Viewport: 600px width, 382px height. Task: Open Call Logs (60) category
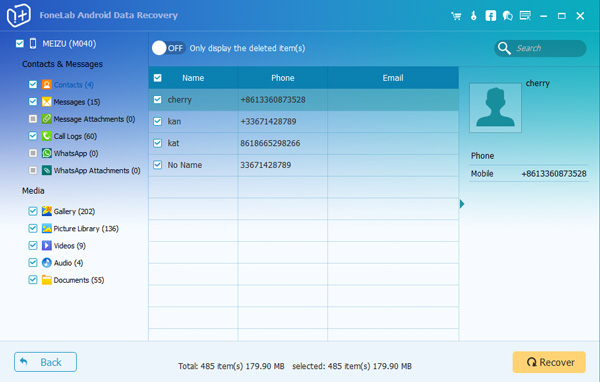[75, 136]
